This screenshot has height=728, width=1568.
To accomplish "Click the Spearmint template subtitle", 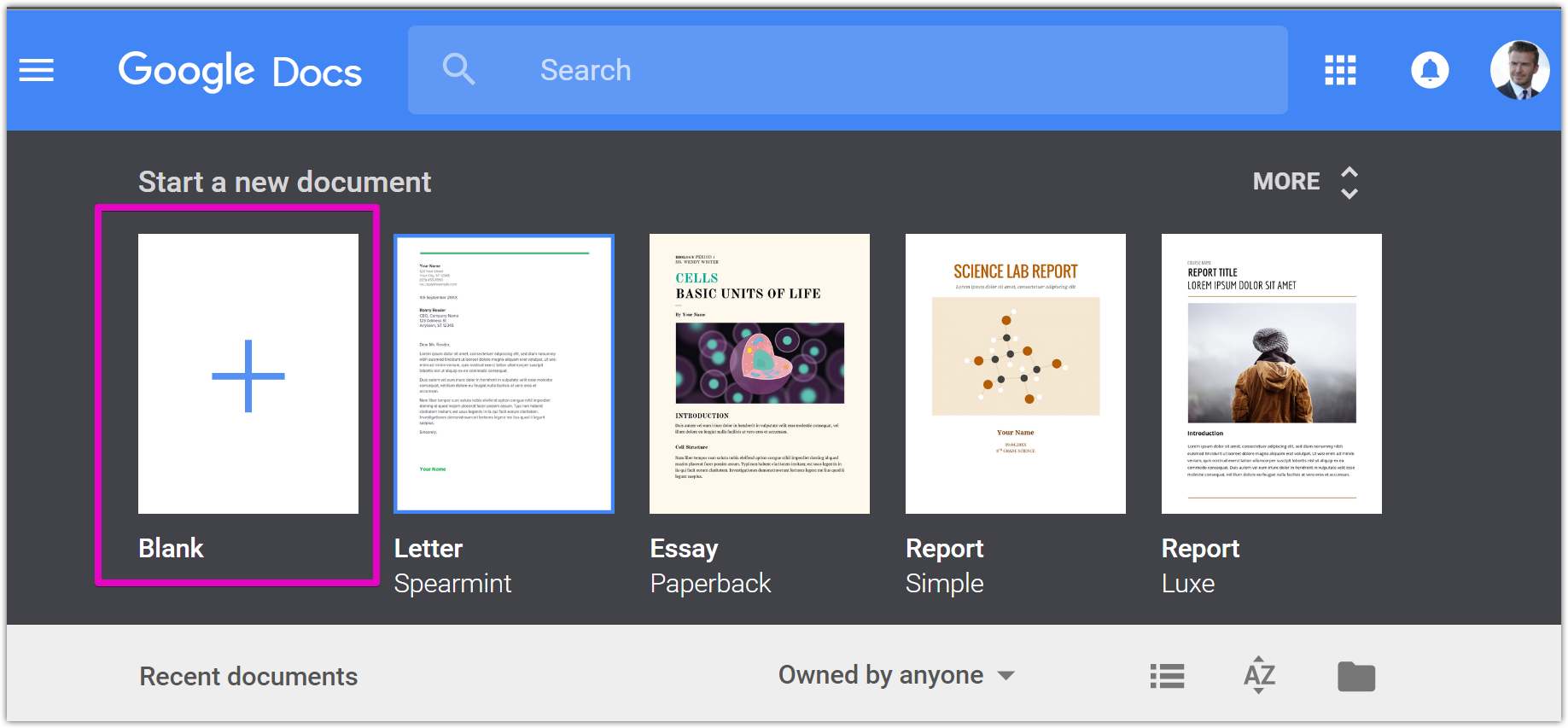I will click(452, 584).
